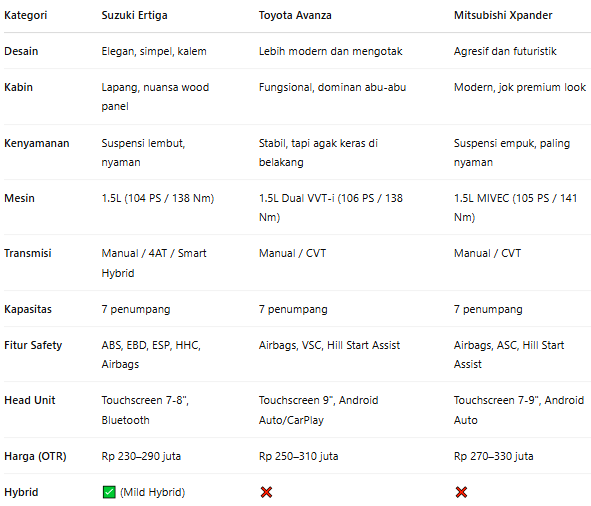Click Xpander price Rp 270–330 juta
Screen dimensions: 591x506
click(494, 456)
